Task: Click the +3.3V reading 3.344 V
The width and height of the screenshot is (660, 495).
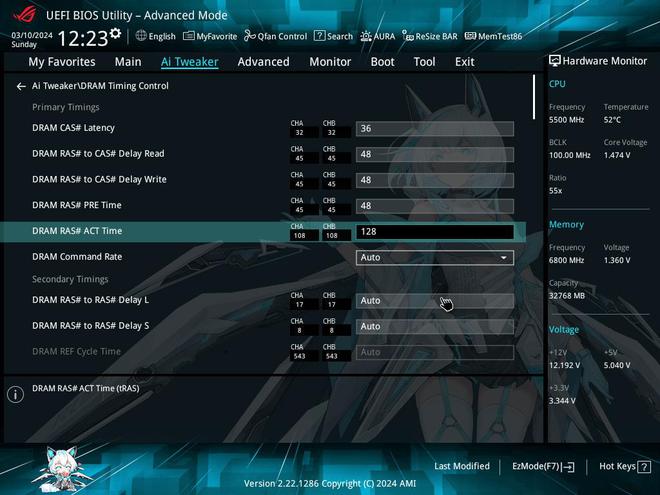Action: [562, 401]
